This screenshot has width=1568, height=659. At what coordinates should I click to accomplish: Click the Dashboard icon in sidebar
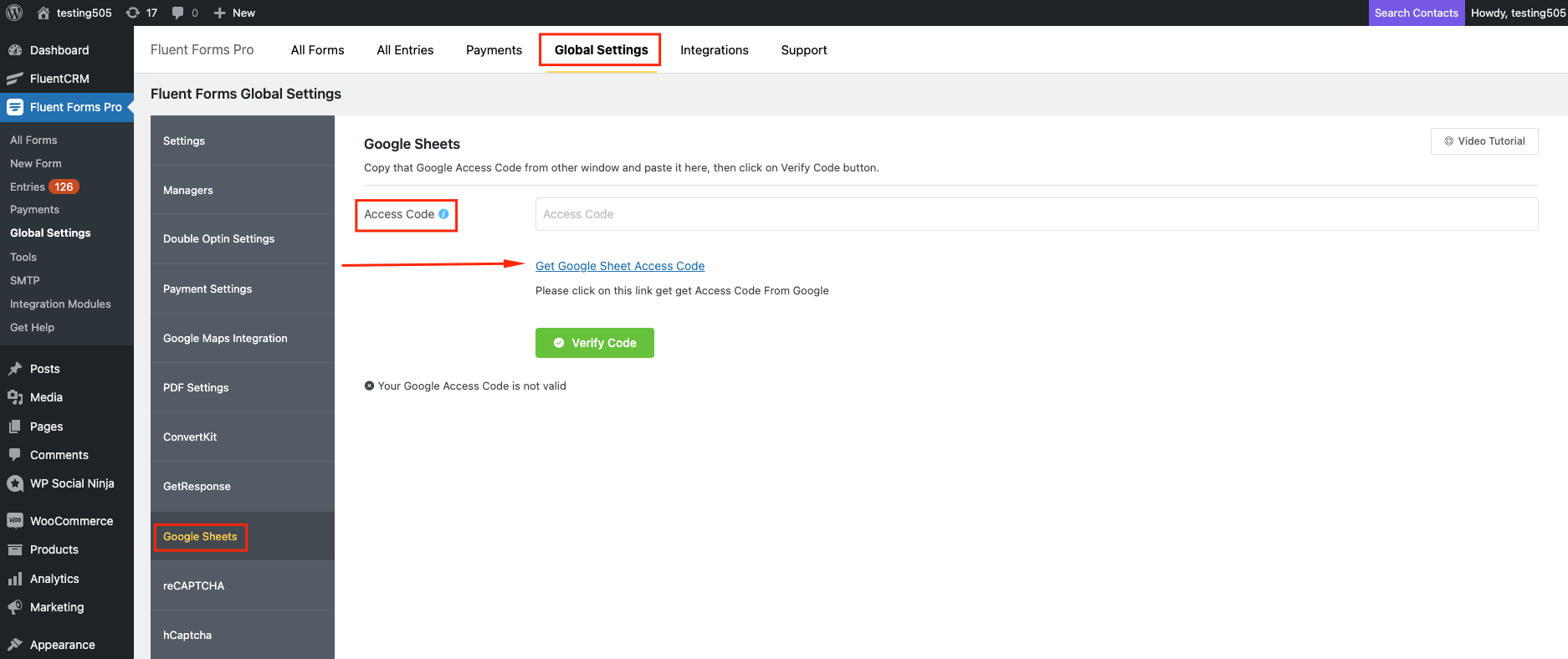point(15,50)
